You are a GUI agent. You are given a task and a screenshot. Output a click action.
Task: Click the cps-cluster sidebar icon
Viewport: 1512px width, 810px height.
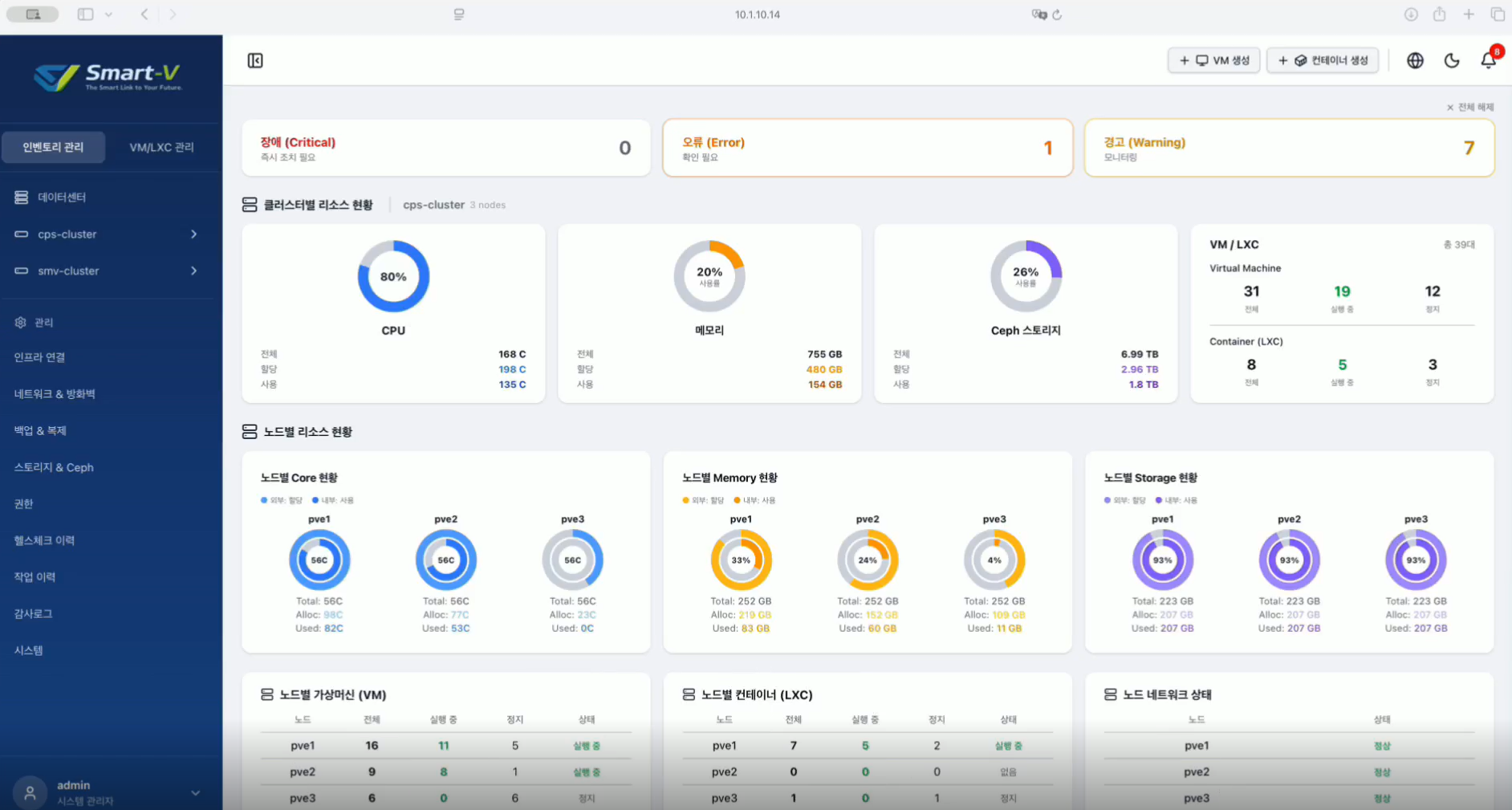tap(22, 234)
